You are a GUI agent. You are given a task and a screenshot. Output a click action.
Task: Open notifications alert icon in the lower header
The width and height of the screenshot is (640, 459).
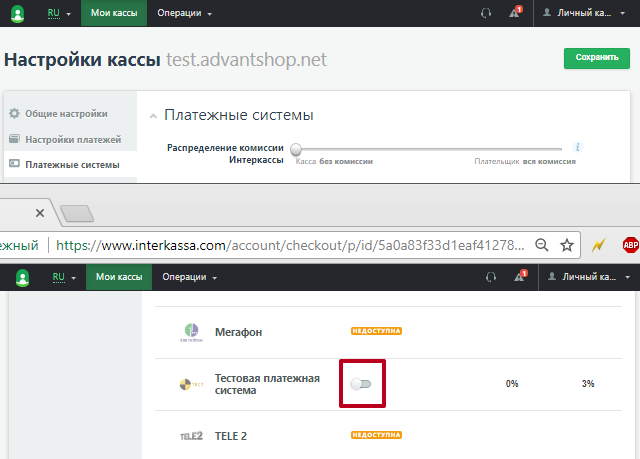[520, 276]
